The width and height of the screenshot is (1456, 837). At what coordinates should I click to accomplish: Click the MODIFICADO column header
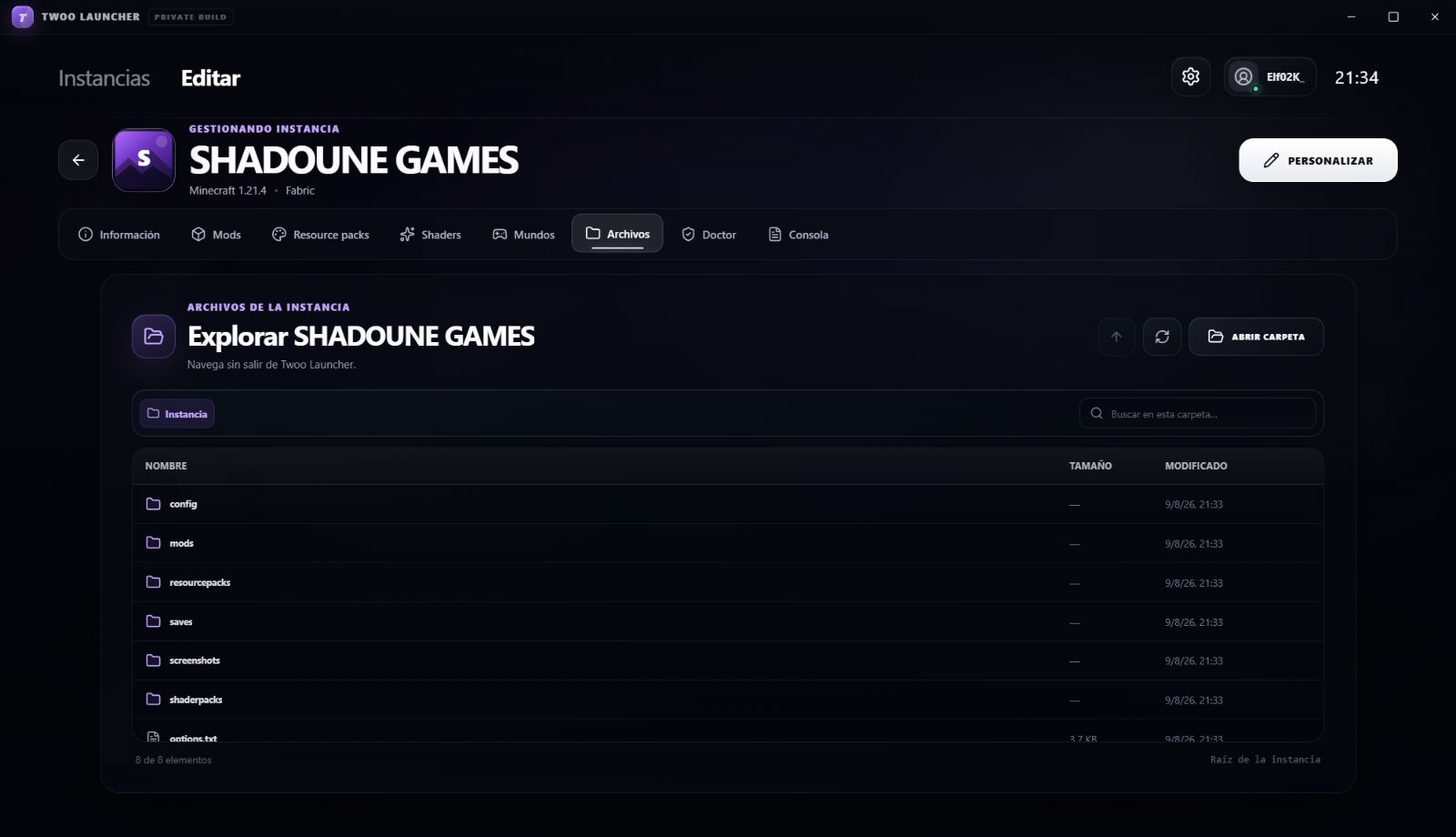pyautogui.click(x=1196, y=466)
